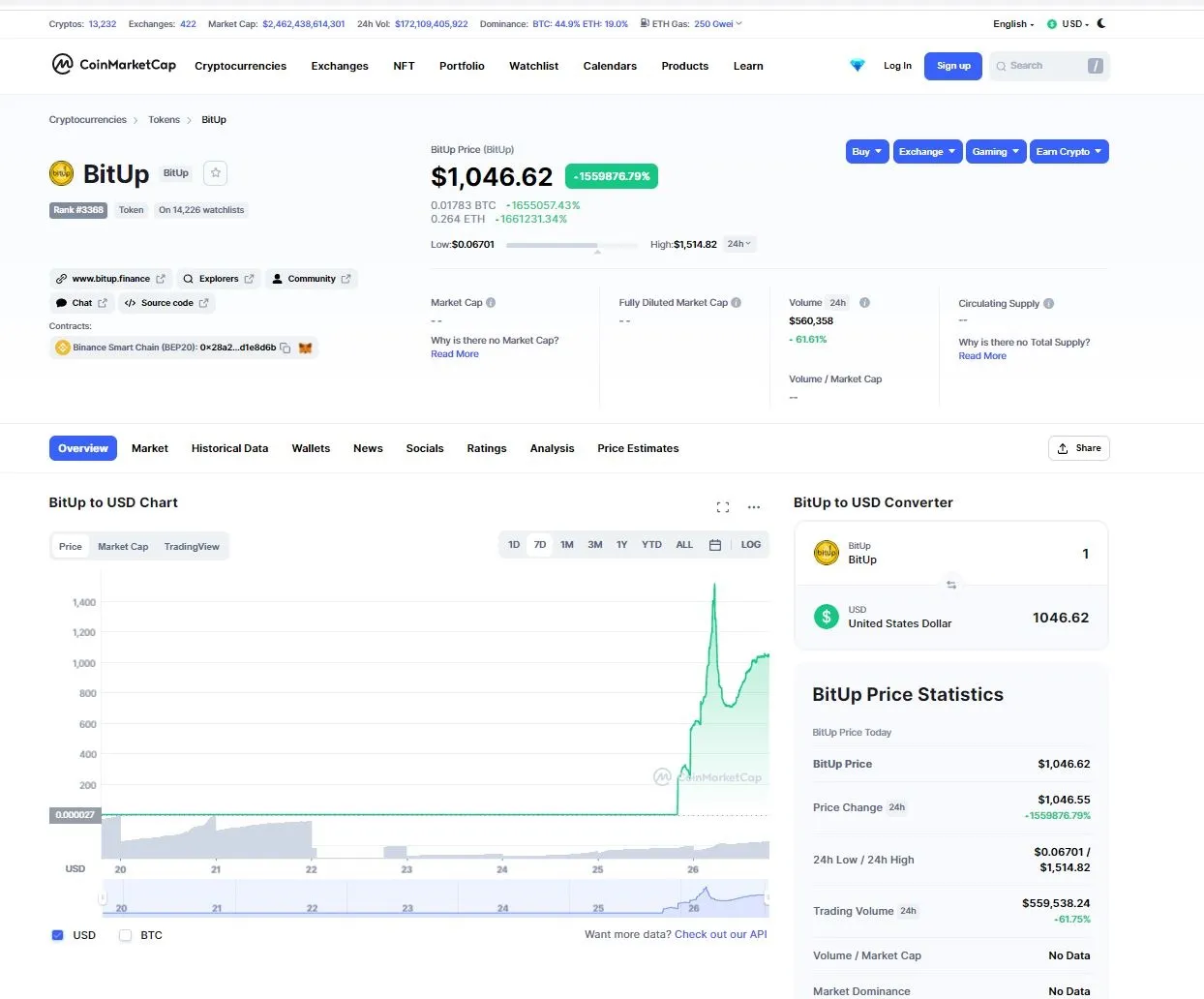
Task: Open Fully Diluted Market Cap info icon
Action: click(737, 302)
